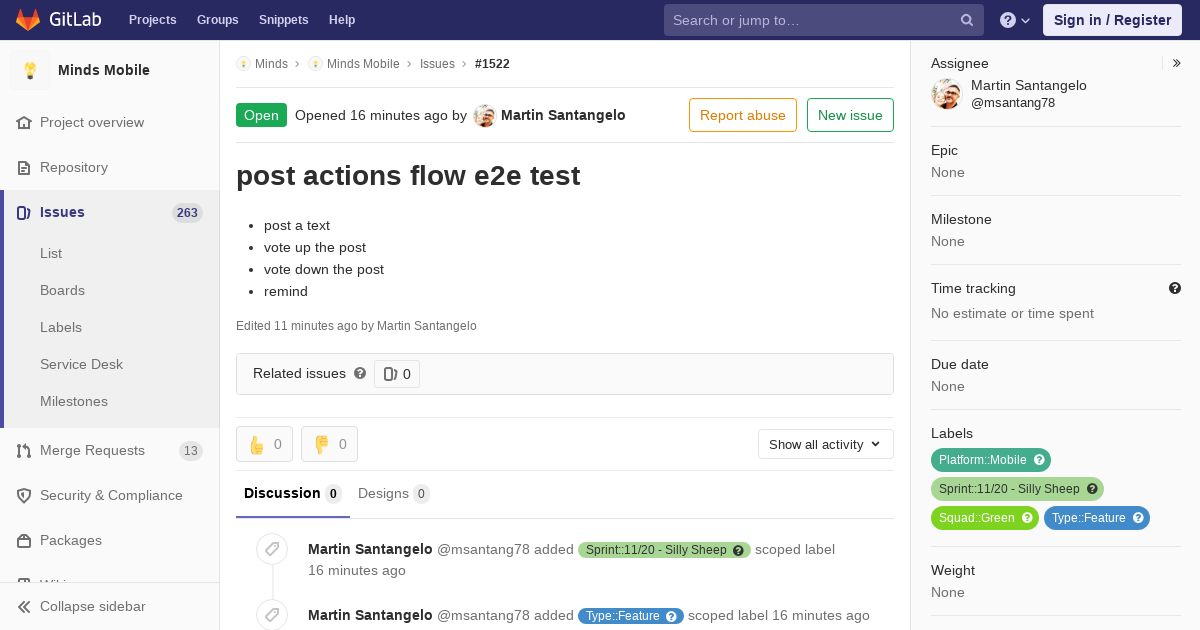Click help icon on Platform::Mobile label
This screenshot has width=1200, height=630.
1039,460
